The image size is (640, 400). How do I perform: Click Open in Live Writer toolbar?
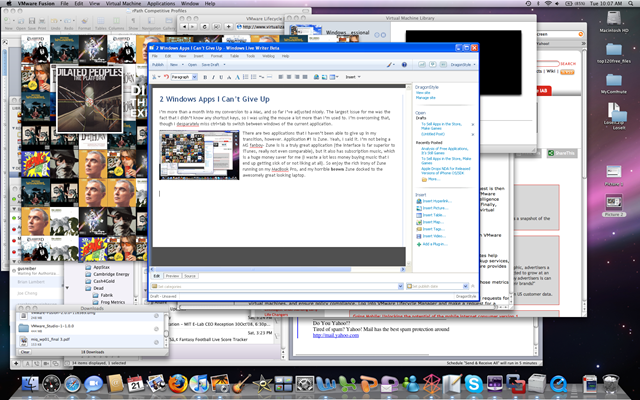(x=192, y=65)
